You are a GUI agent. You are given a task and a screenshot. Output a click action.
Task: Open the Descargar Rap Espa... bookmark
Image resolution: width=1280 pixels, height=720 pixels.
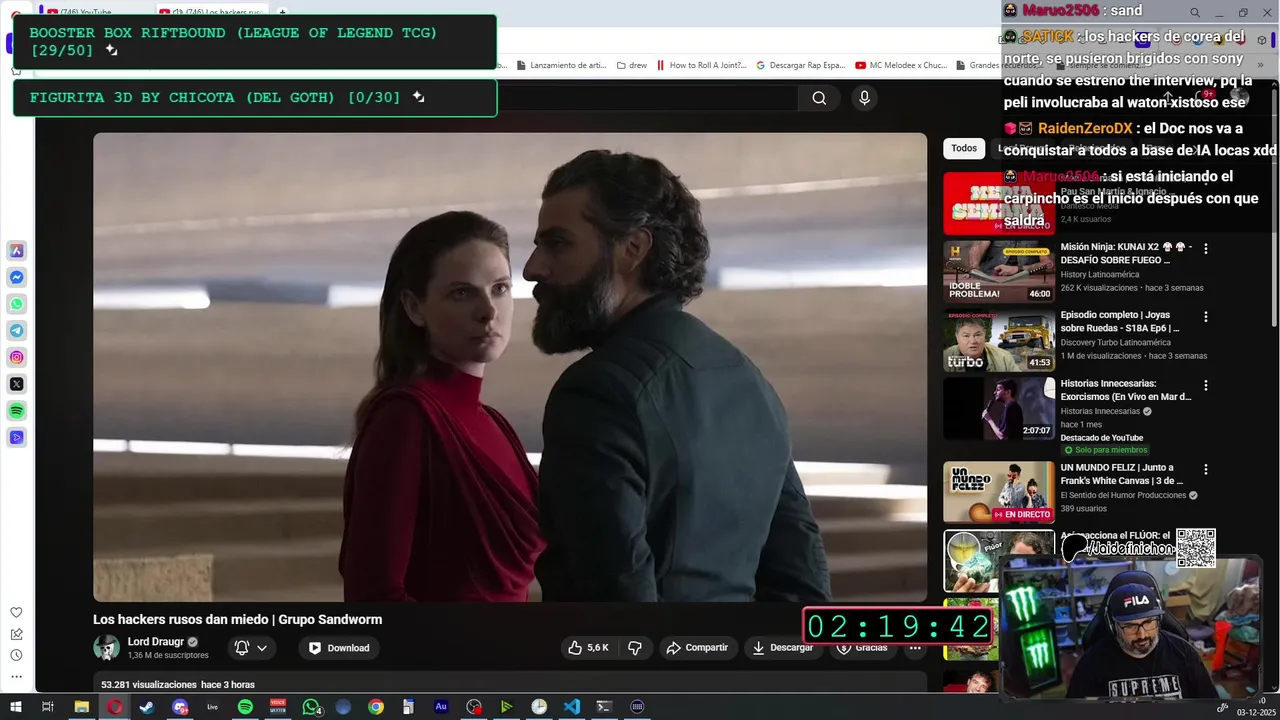tap(801, 65)
